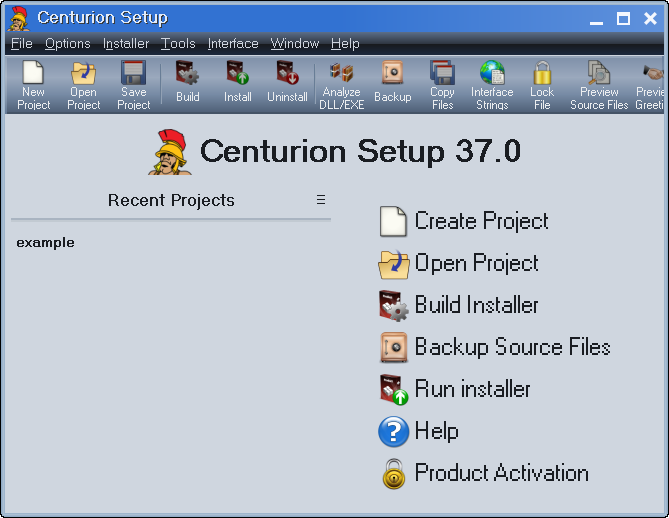669x518 pixels.
Task: Open the Installer menu
Action: coord(126,44)
